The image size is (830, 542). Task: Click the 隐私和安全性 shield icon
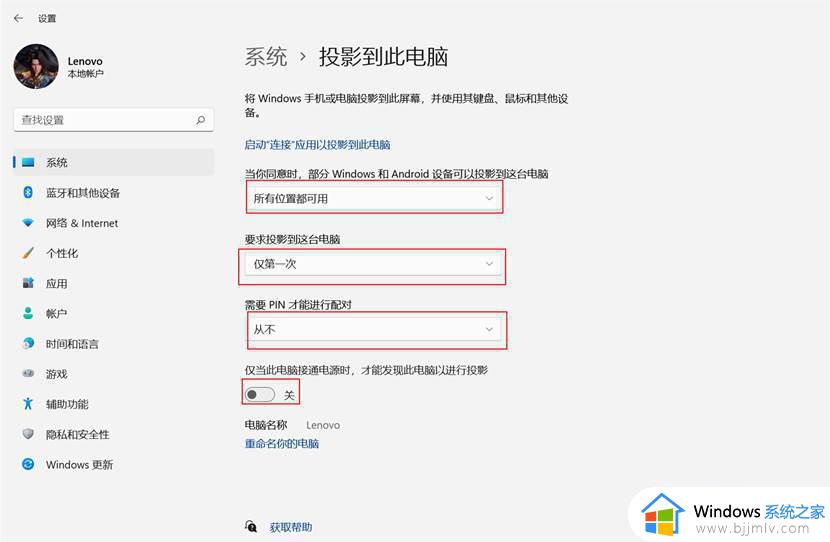coord(28,434)
